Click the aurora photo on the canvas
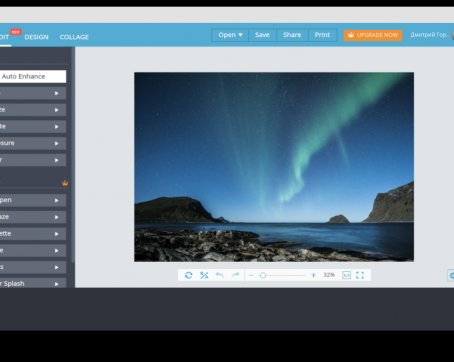Viewport: 454px width, 362px height. [274, 167]
